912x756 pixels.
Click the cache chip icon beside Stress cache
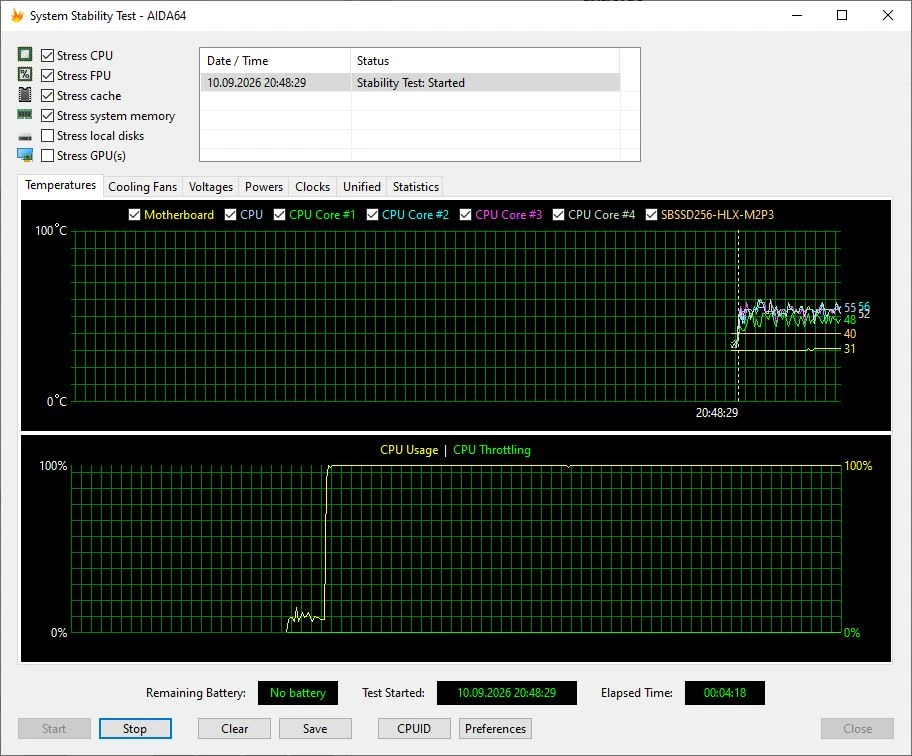24,94
